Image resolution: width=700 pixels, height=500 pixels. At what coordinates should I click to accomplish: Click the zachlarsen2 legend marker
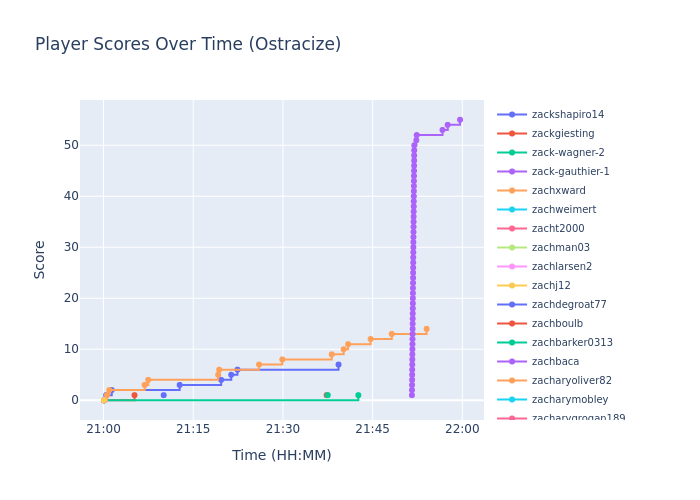coord(512,267)
